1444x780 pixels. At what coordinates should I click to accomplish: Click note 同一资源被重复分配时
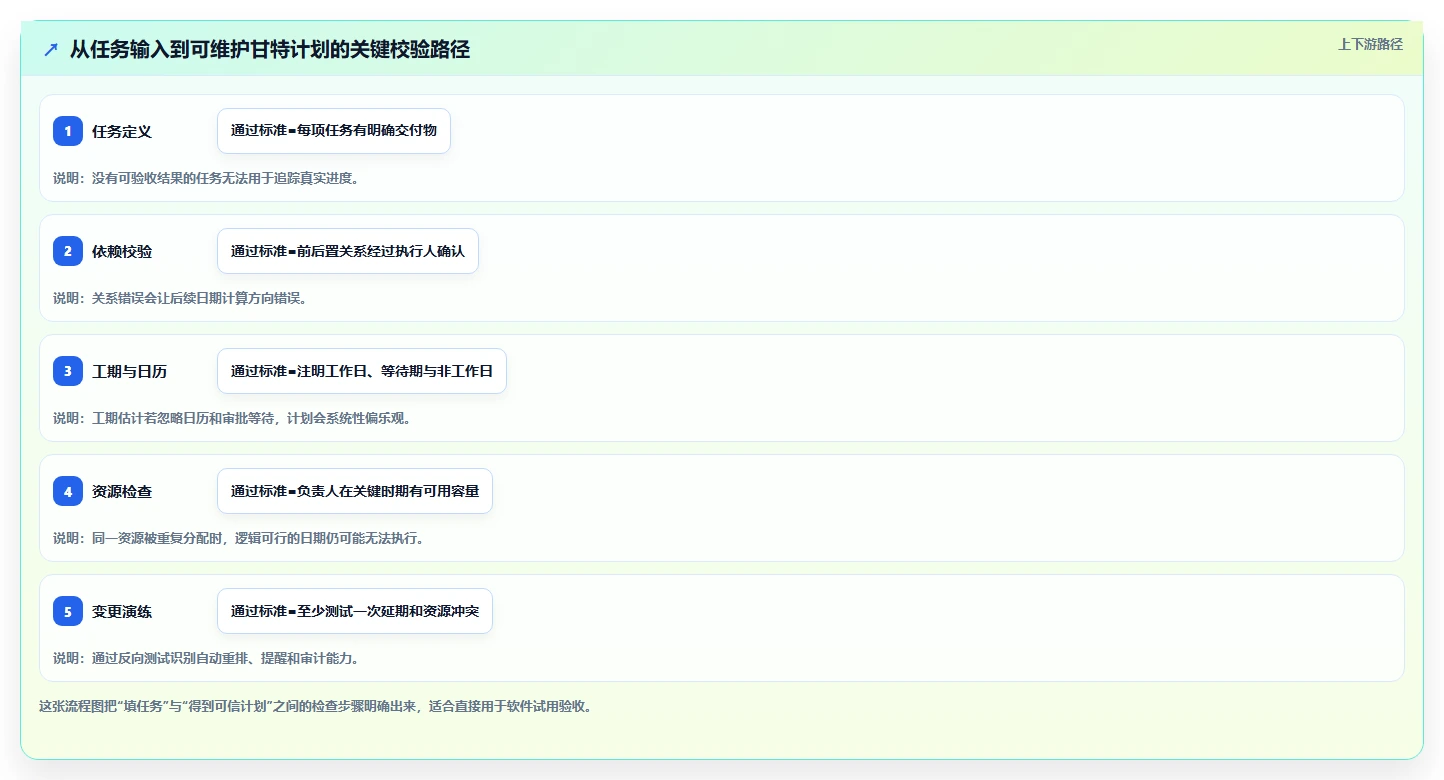(239, 538)
